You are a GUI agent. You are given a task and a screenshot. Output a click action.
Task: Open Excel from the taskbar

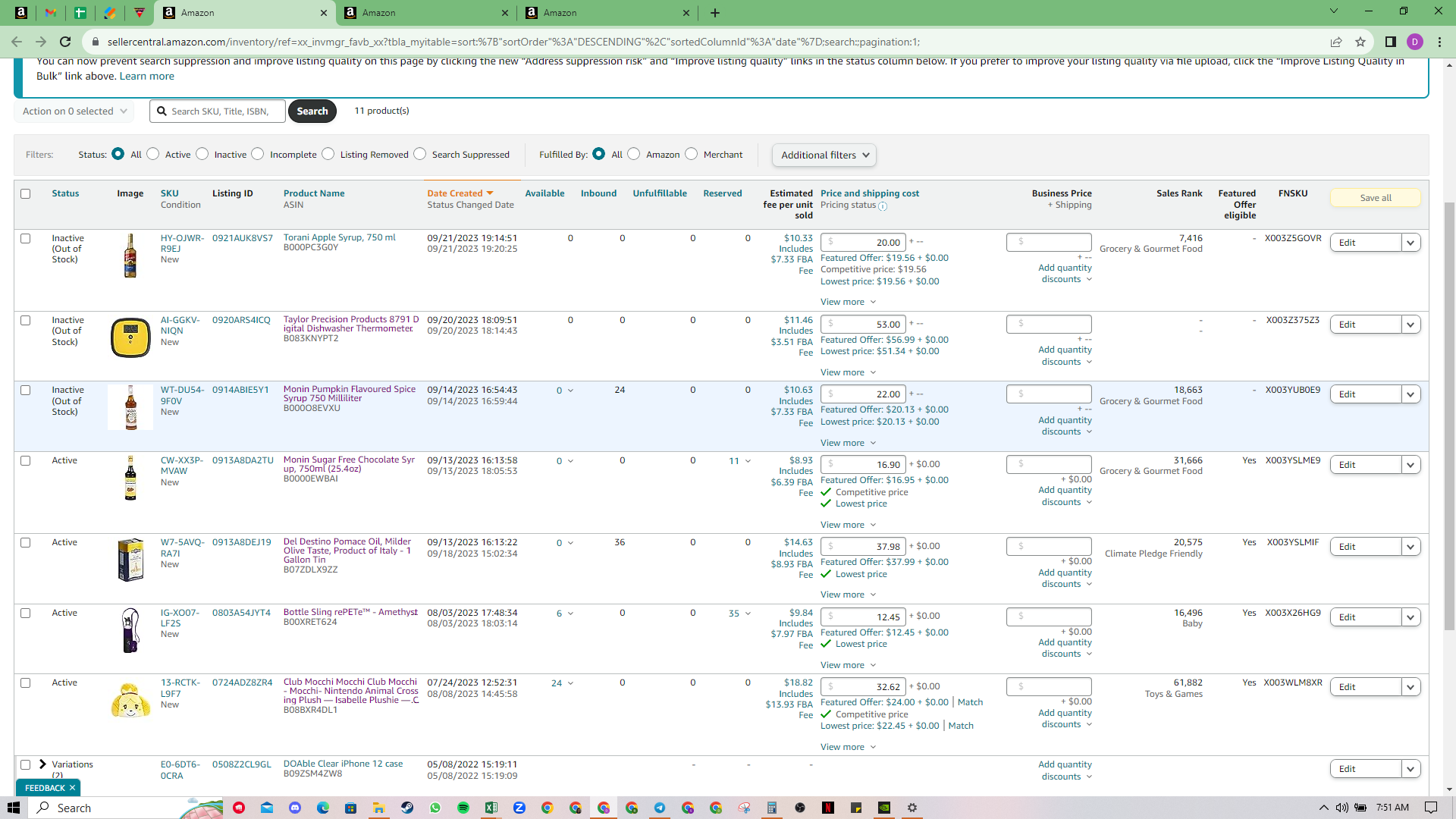click(x=491, y=808)
